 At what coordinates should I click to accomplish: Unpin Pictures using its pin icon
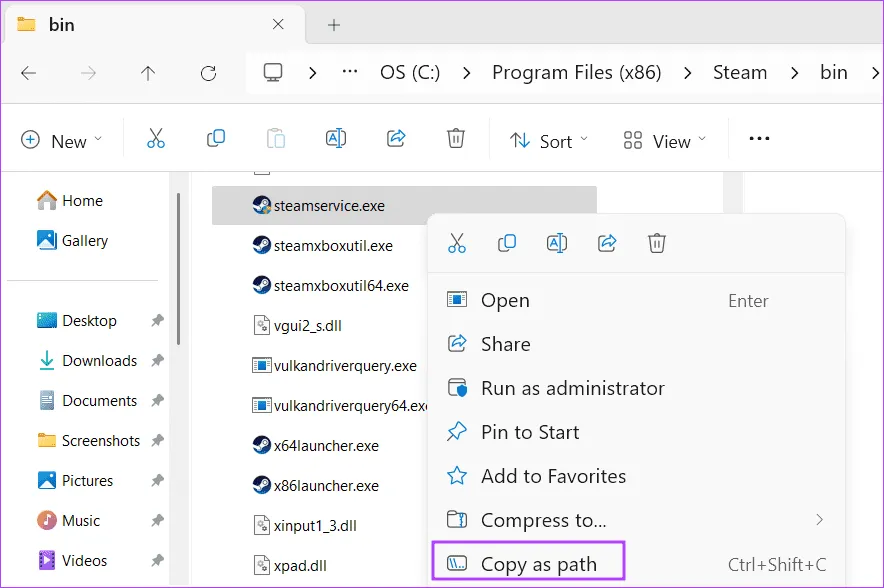(157, 480)
